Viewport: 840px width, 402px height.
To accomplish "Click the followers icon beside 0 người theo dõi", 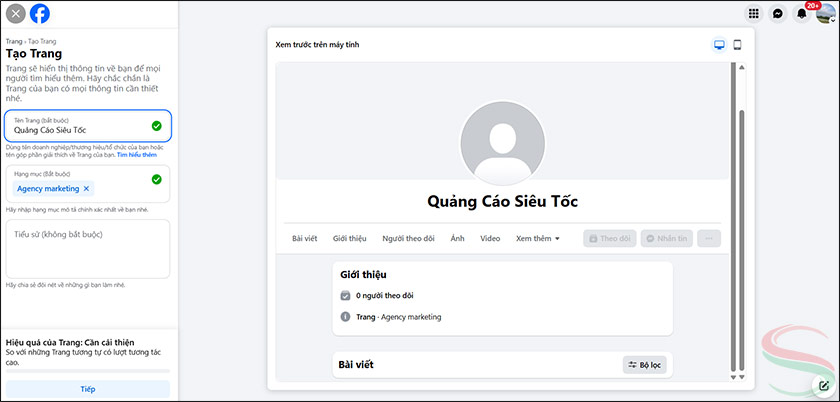I will pos(346,295).
